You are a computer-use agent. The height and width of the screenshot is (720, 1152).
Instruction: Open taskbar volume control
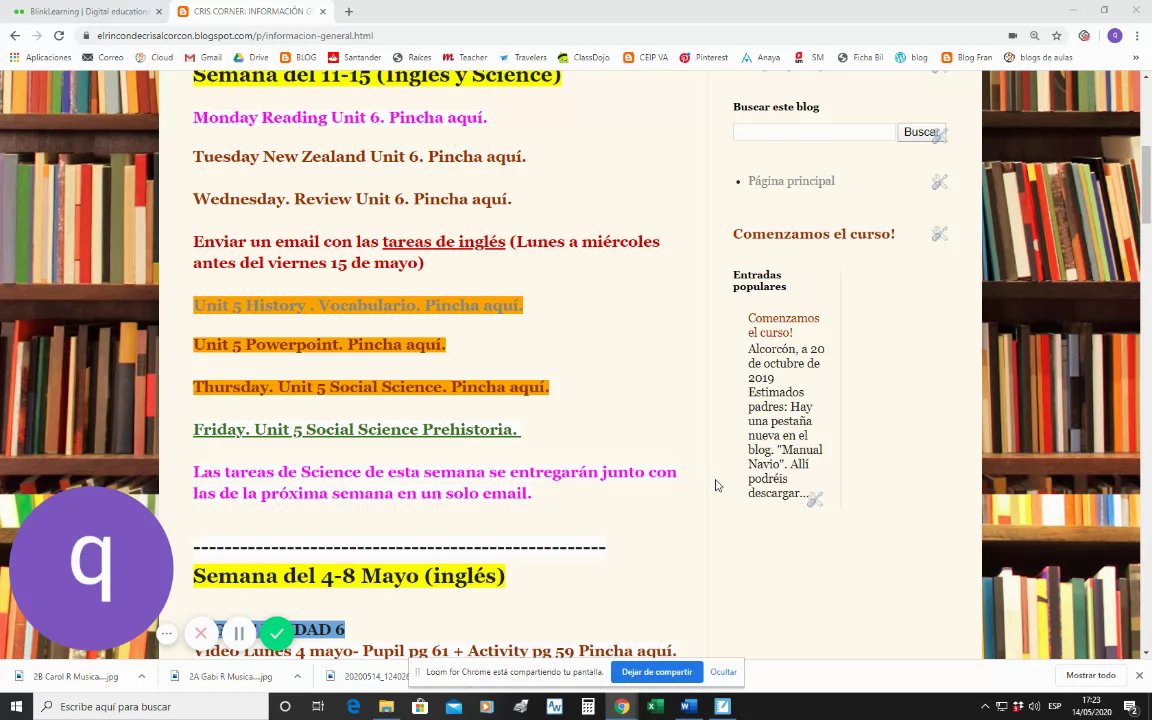[1034, 706]
